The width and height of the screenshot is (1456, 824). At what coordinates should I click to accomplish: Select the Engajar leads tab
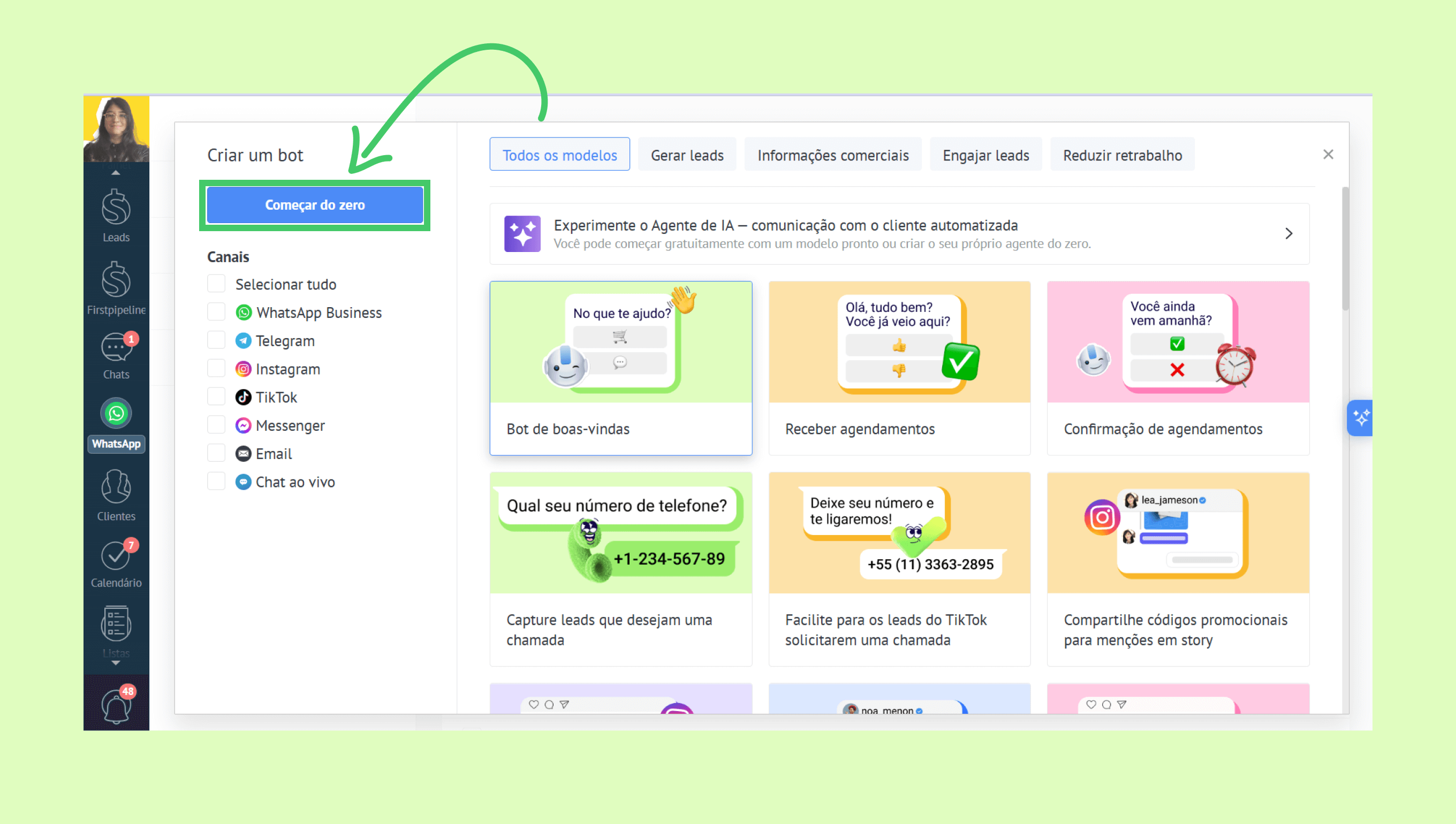(x=985, y=155)
